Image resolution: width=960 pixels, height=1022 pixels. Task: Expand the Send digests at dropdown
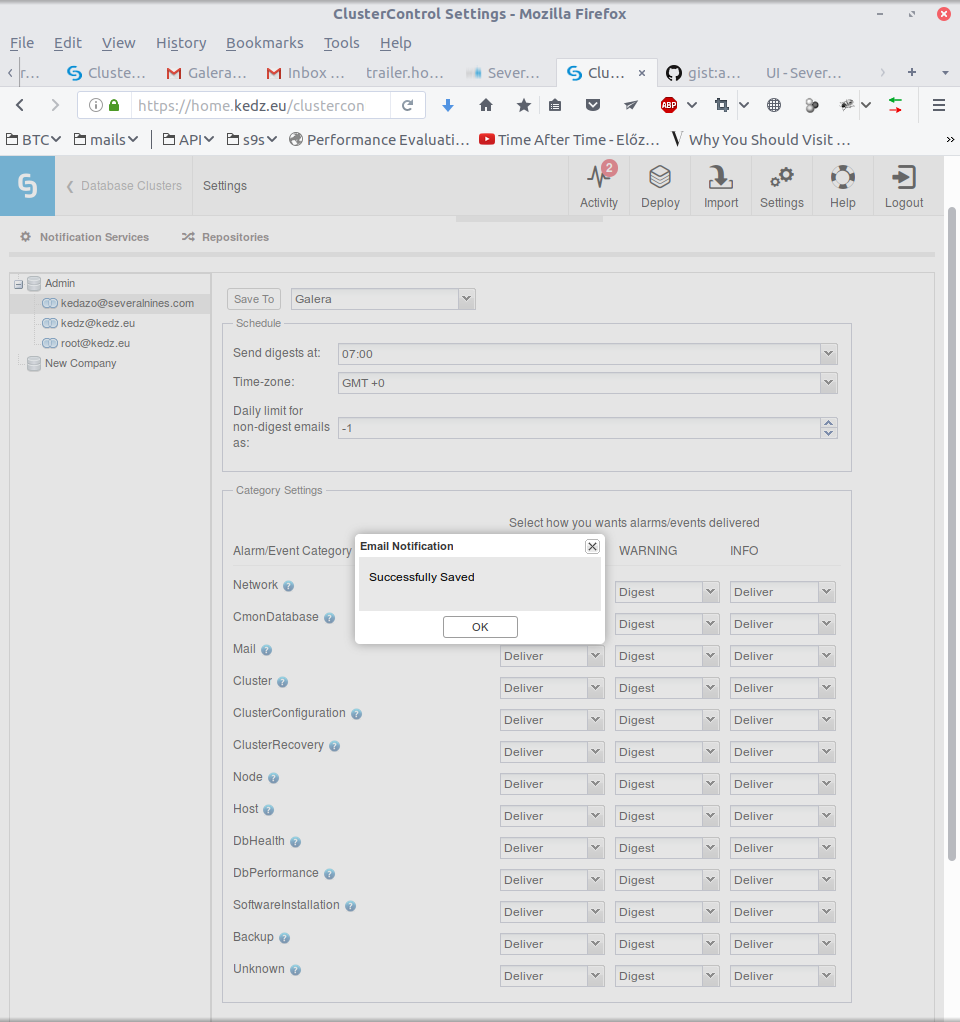(x=828, y=354)
